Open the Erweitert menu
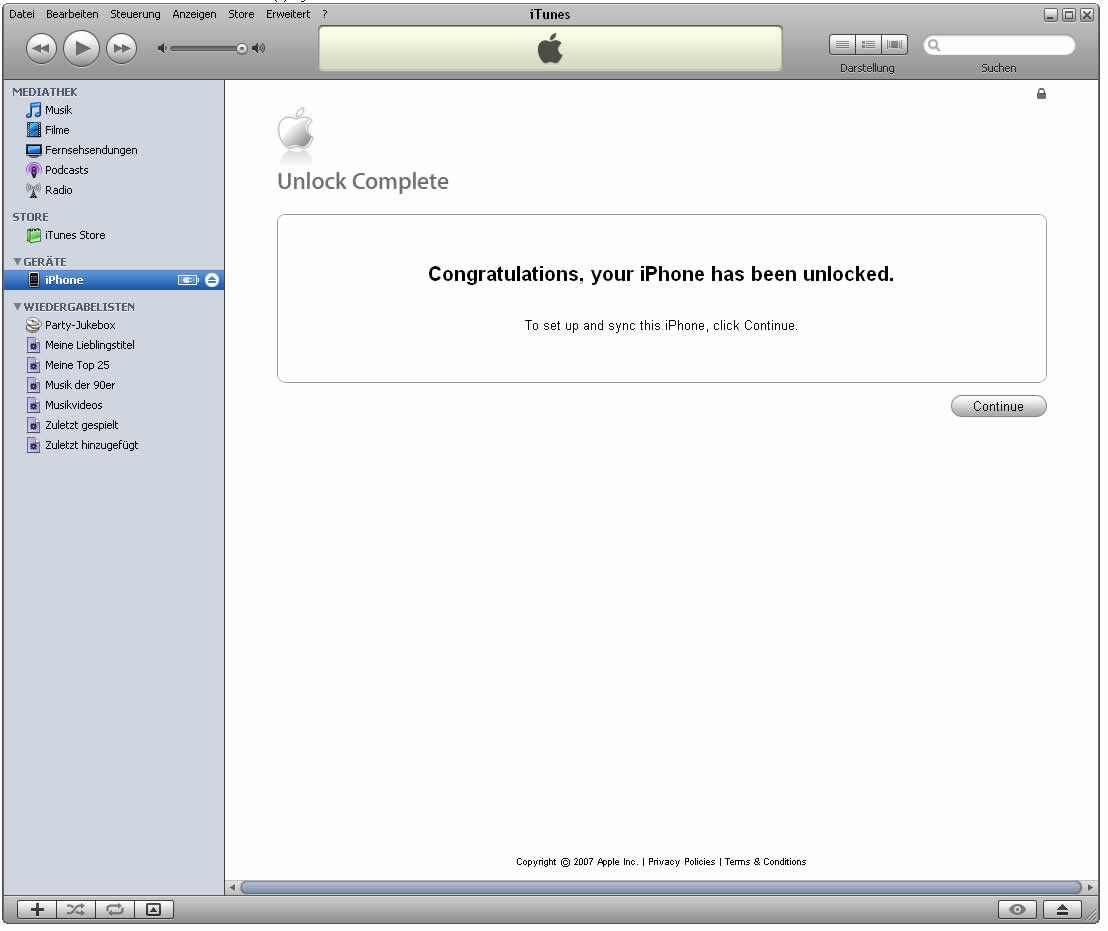Image resolution: width=1108 pixels, height=931 pixels. tap(288, 14)
